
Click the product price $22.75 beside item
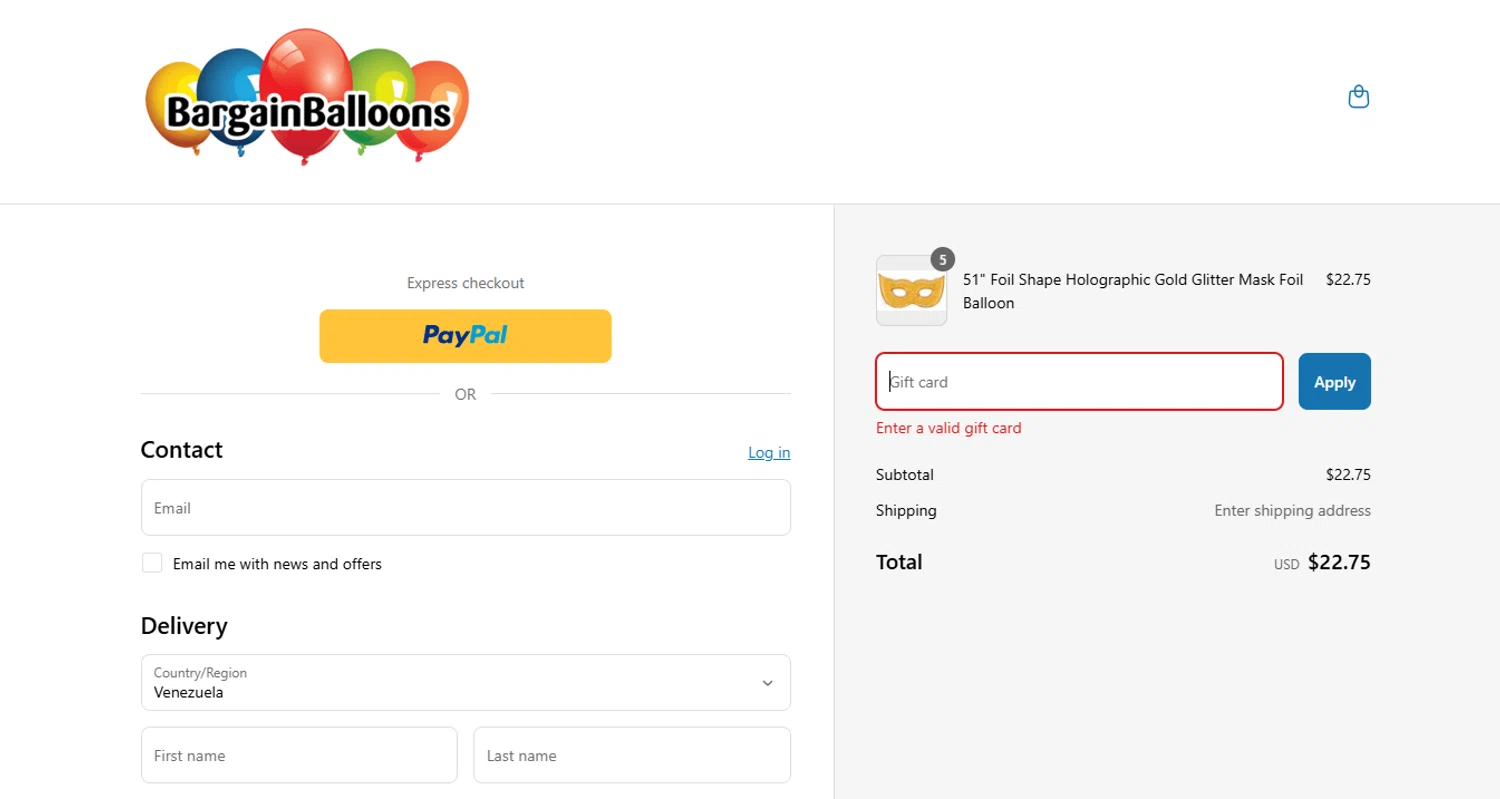pyautogui.click(x=1348, y=280)
